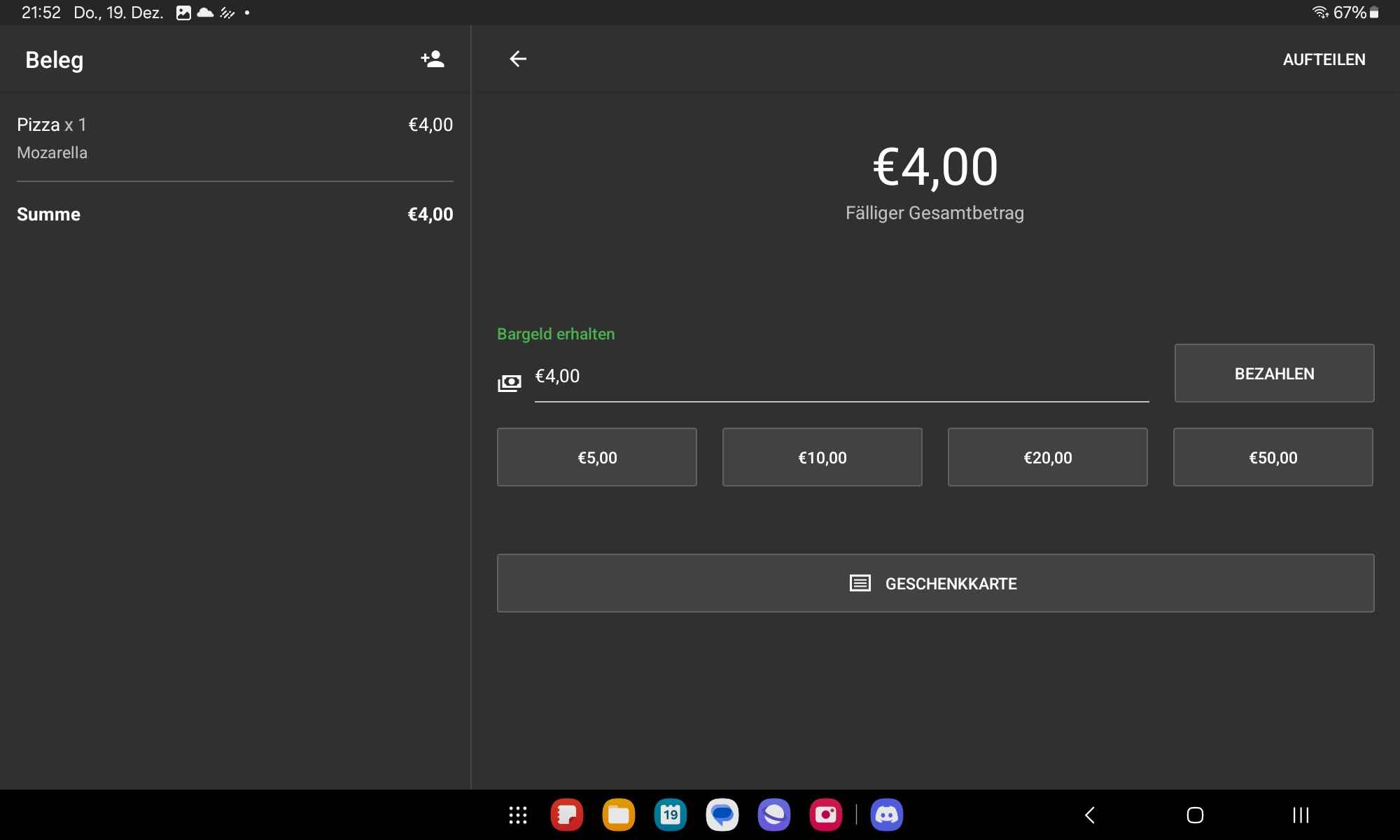Choose the €5,00 quick amount
1400x840 pixels.
pos(596,457)
